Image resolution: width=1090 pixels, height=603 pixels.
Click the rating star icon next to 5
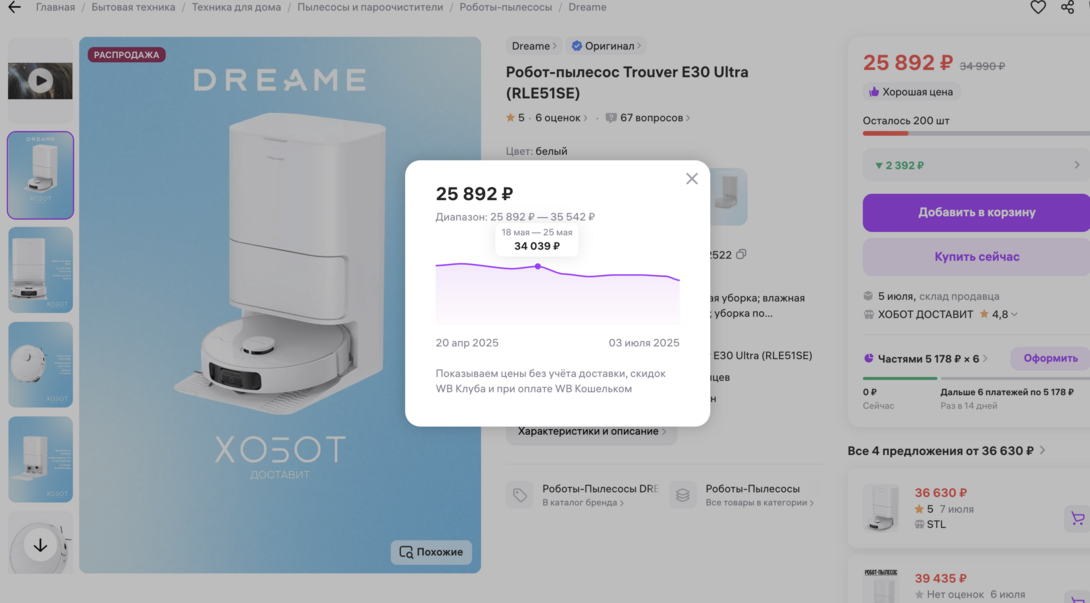pos(510,118)
